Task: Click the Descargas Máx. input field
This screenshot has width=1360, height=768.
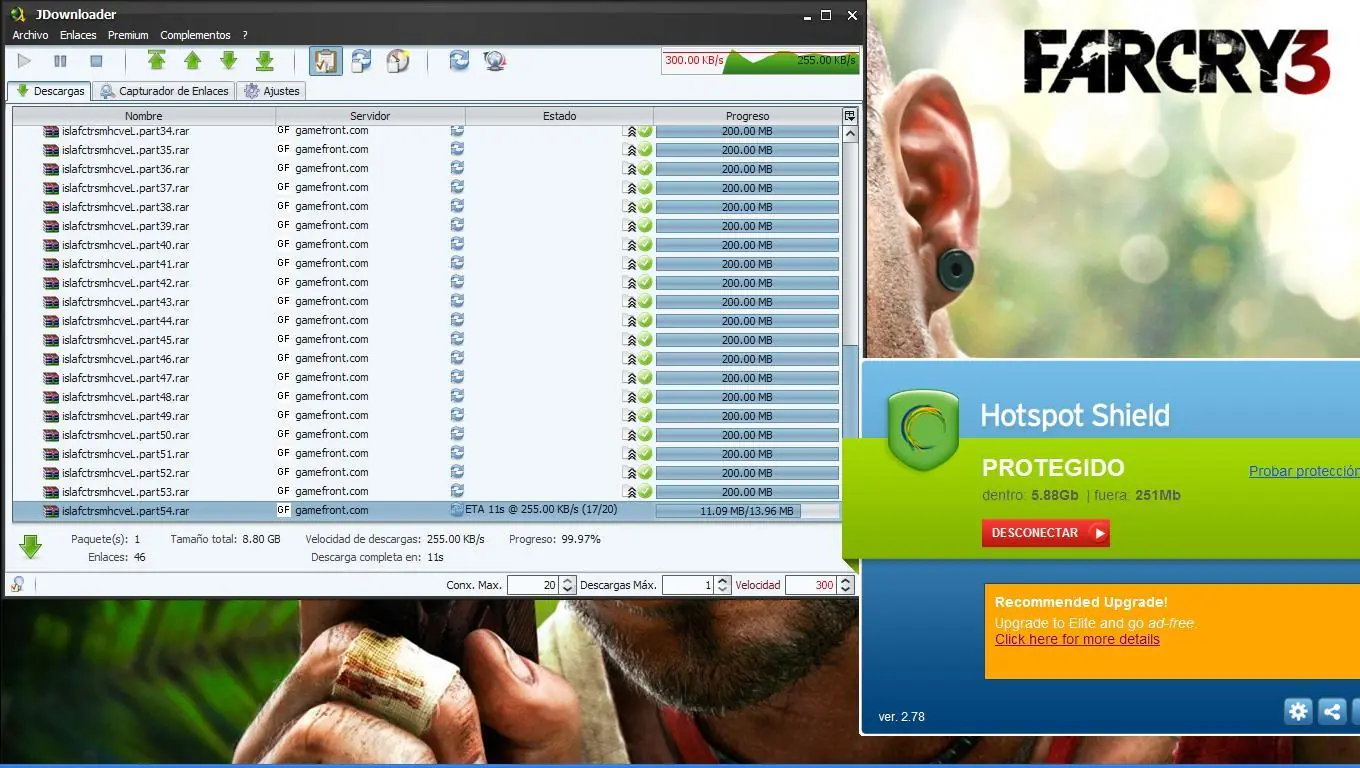Action: pyautogui.click(x=688, y=585)
